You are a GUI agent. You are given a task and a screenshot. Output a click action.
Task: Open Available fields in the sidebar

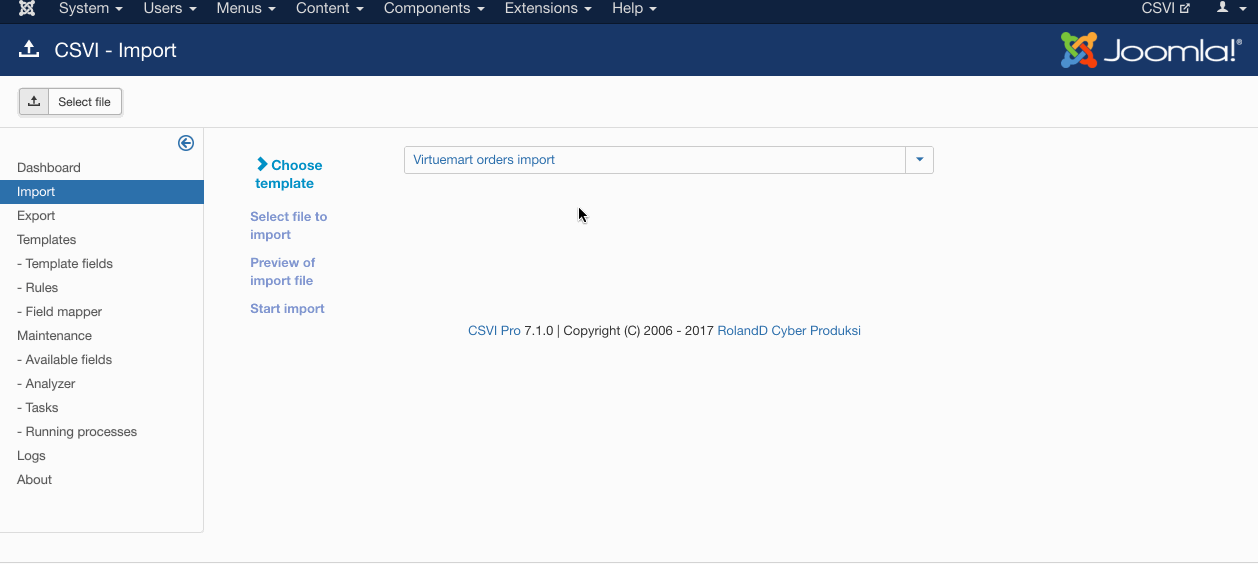(x=65, y=360)
